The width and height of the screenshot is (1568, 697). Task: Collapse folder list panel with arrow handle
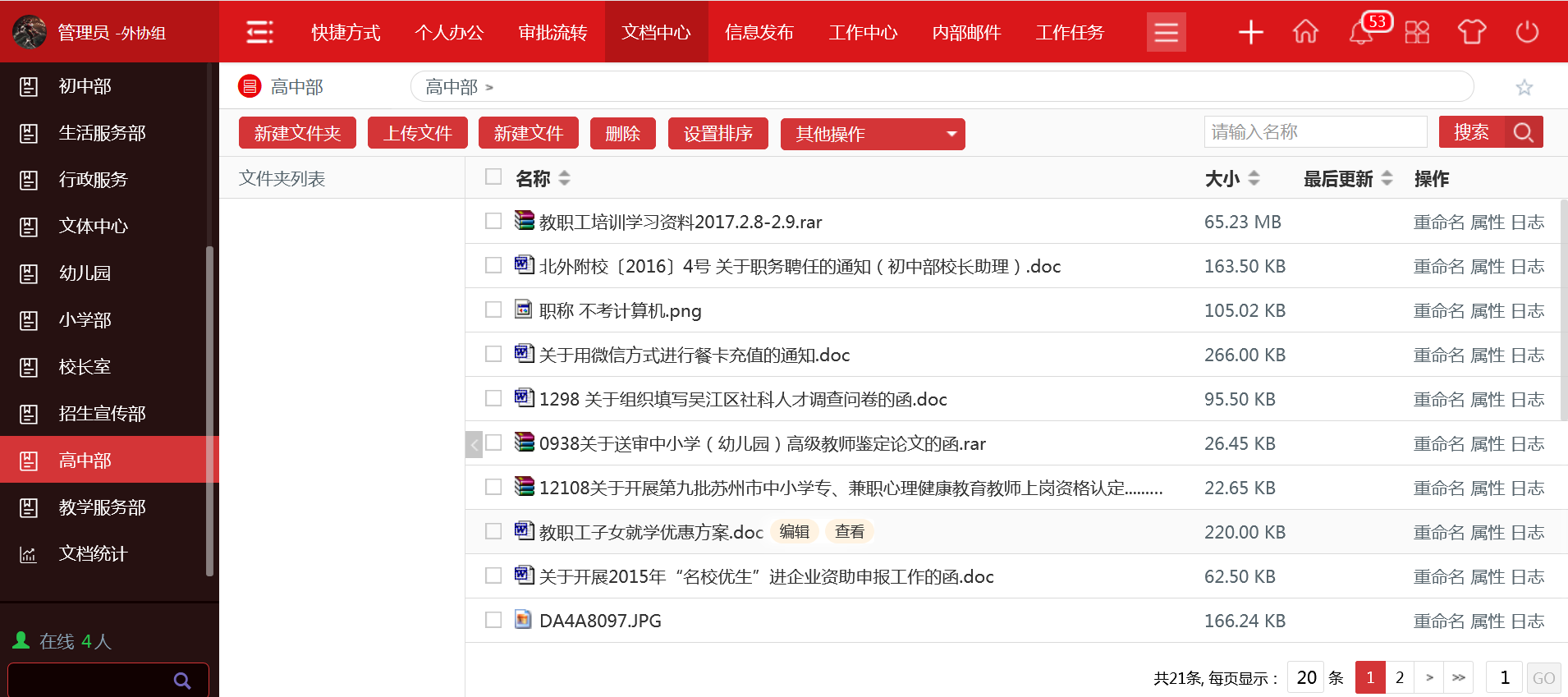(x=474, y=444)
